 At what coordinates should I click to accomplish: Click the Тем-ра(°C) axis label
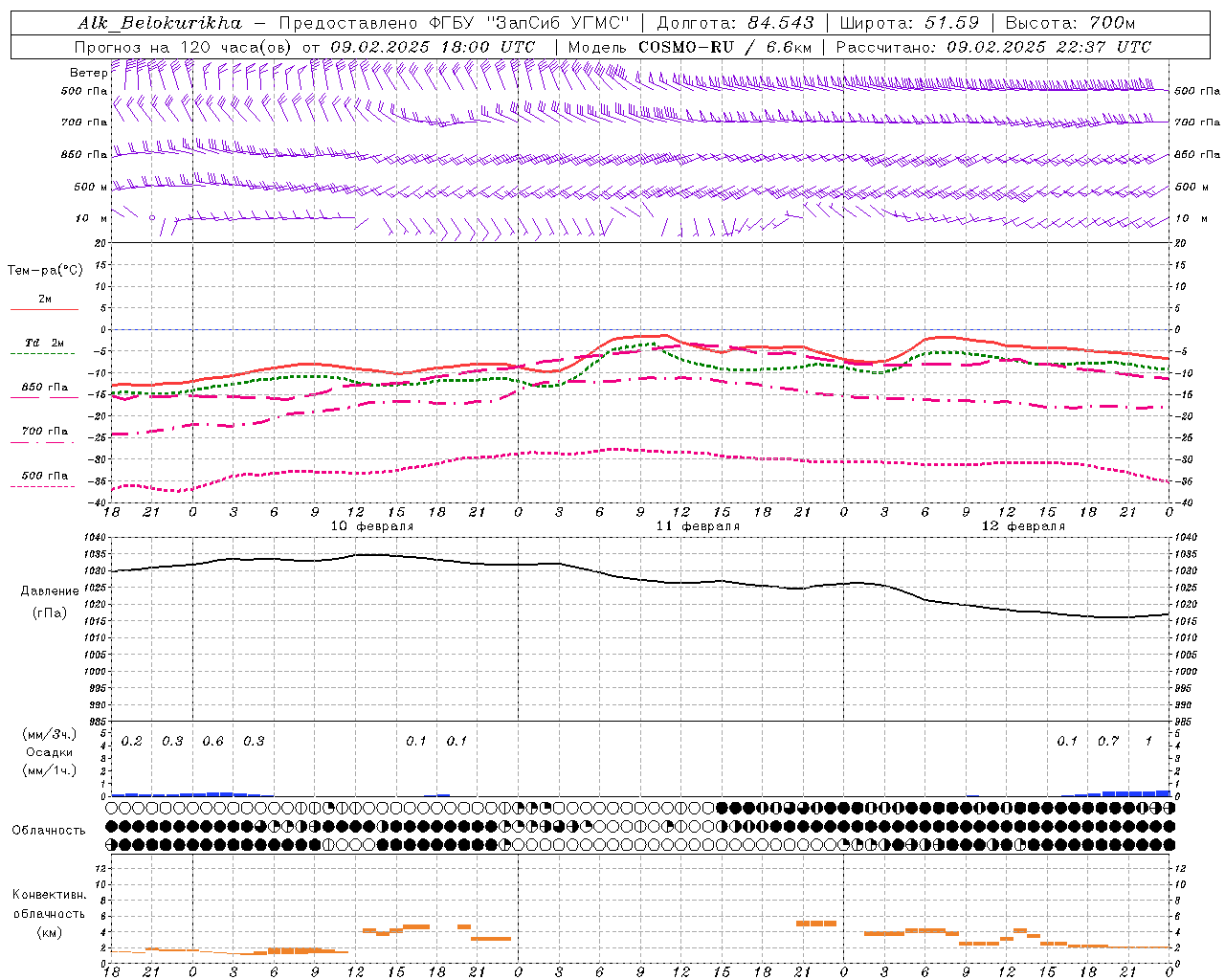pos(45,271)
